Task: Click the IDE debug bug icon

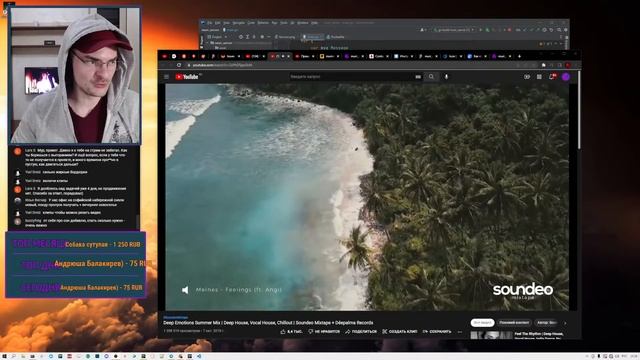Action: coord(487,30)
